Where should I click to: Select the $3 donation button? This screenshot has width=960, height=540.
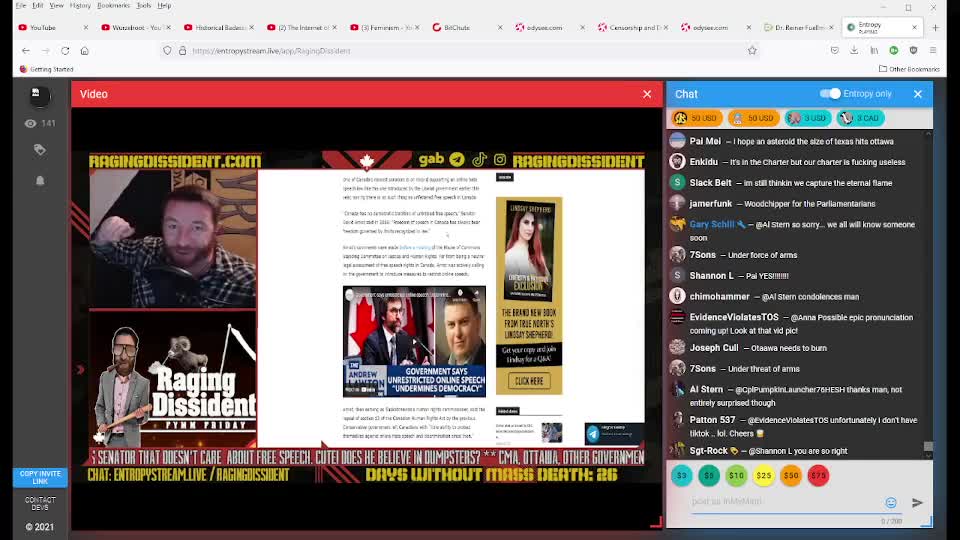pyautogui.click(x=681, y=476)
